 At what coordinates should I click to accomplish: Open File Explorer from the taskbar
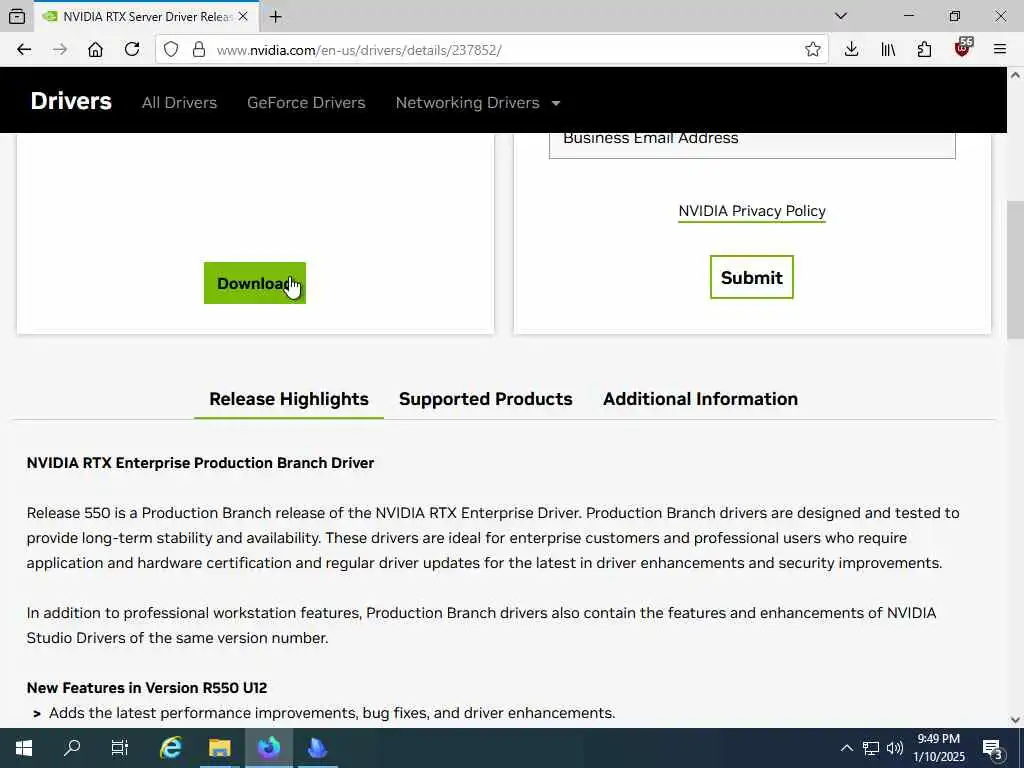click(219, 748)
